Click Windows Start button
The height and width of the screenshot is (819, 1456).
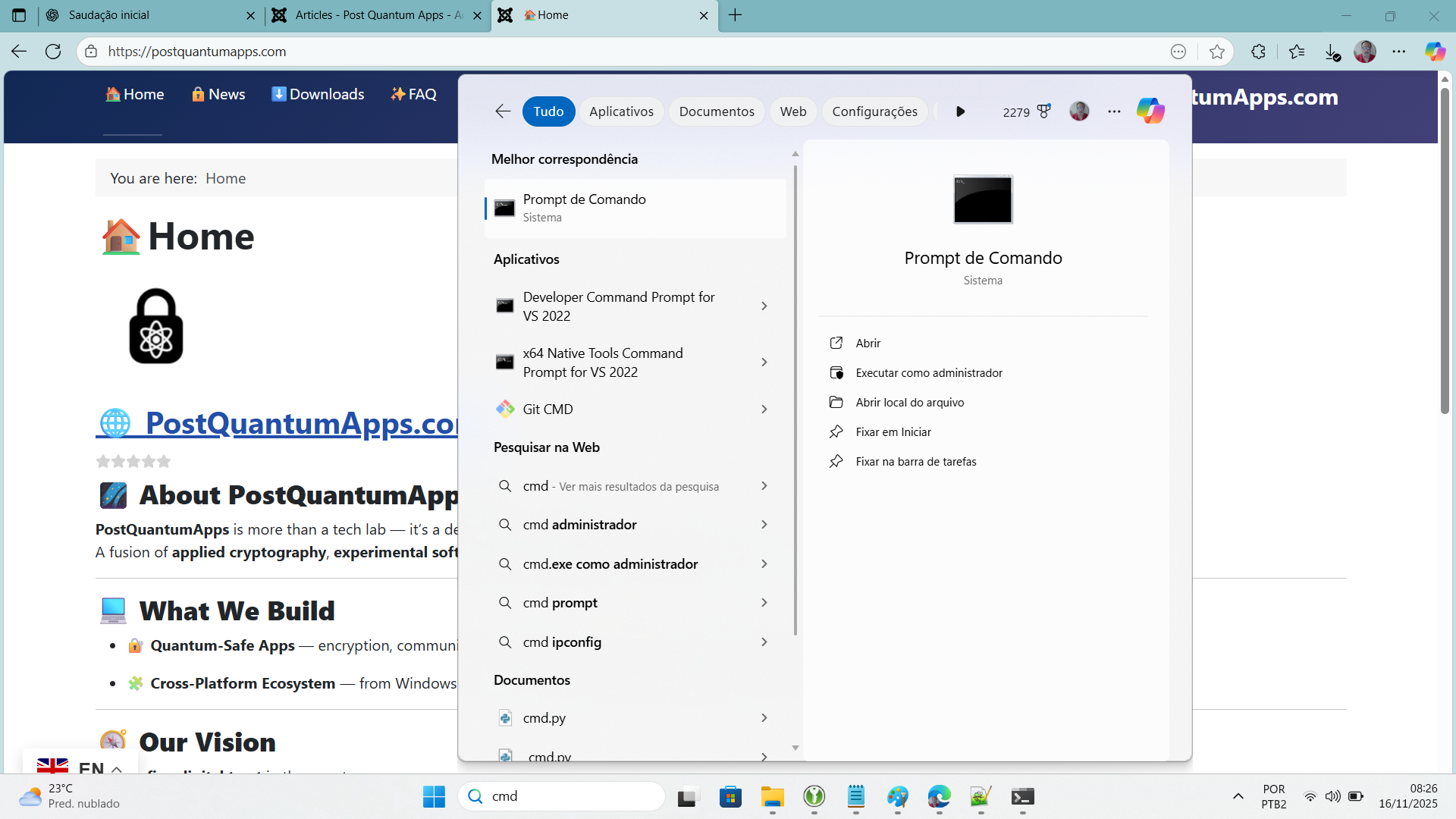pyautogui.click(x=434, y=796)
